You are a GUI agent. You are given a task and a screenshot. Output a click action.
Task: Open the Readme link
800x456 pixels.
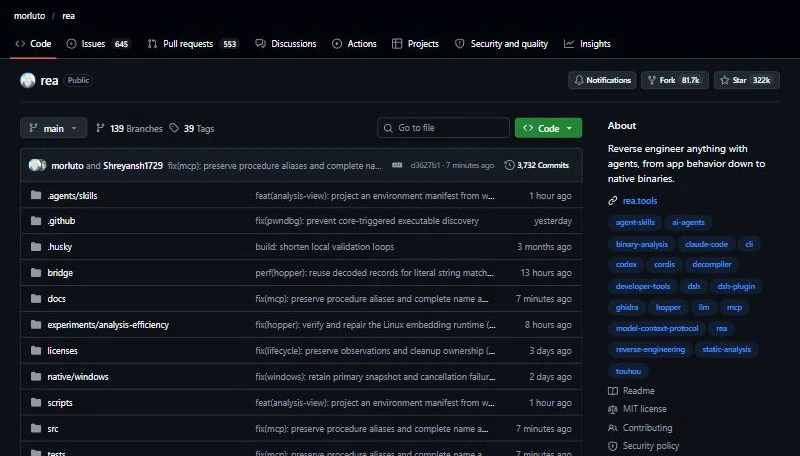[x=632, y=391]
